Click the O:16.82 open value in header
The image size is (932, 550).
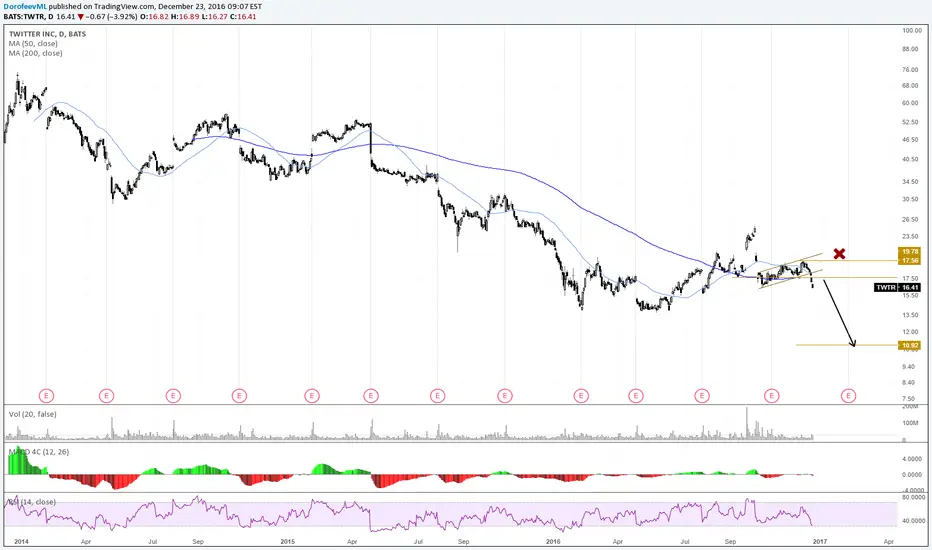(156, 17)
